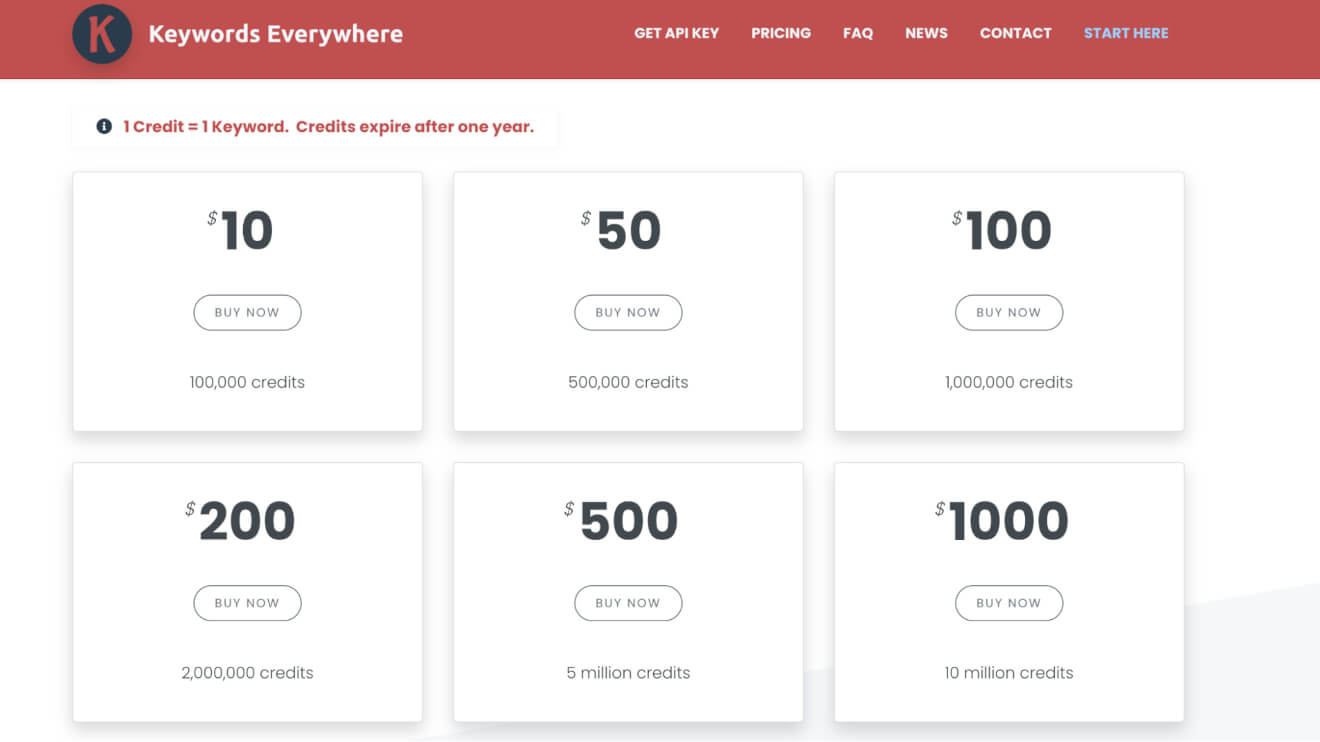The height and width of the screenshot is (742, 1320).
Task: Click the '5 million credits' text
Action: coord(628,673)
